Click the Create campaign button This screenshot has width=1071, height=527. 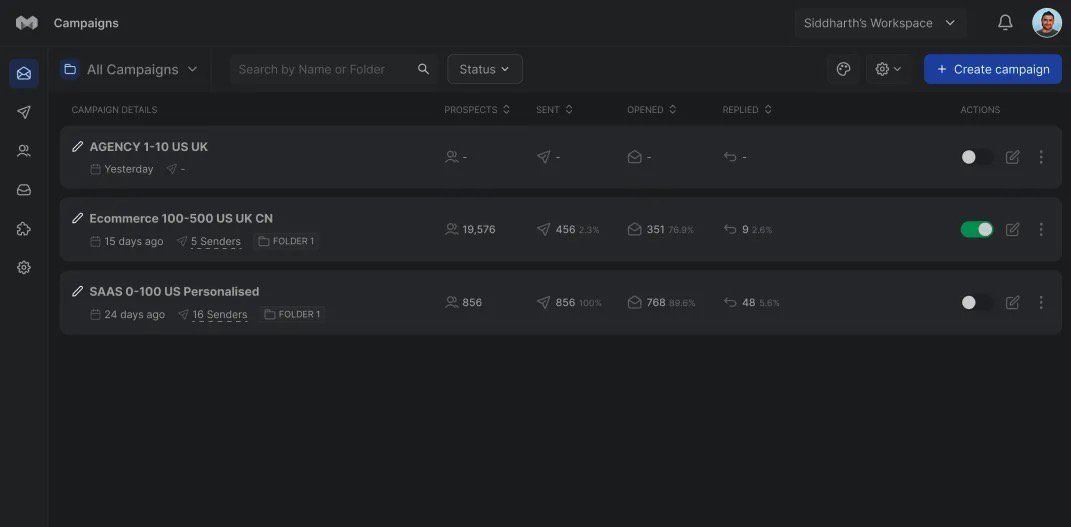992,69
